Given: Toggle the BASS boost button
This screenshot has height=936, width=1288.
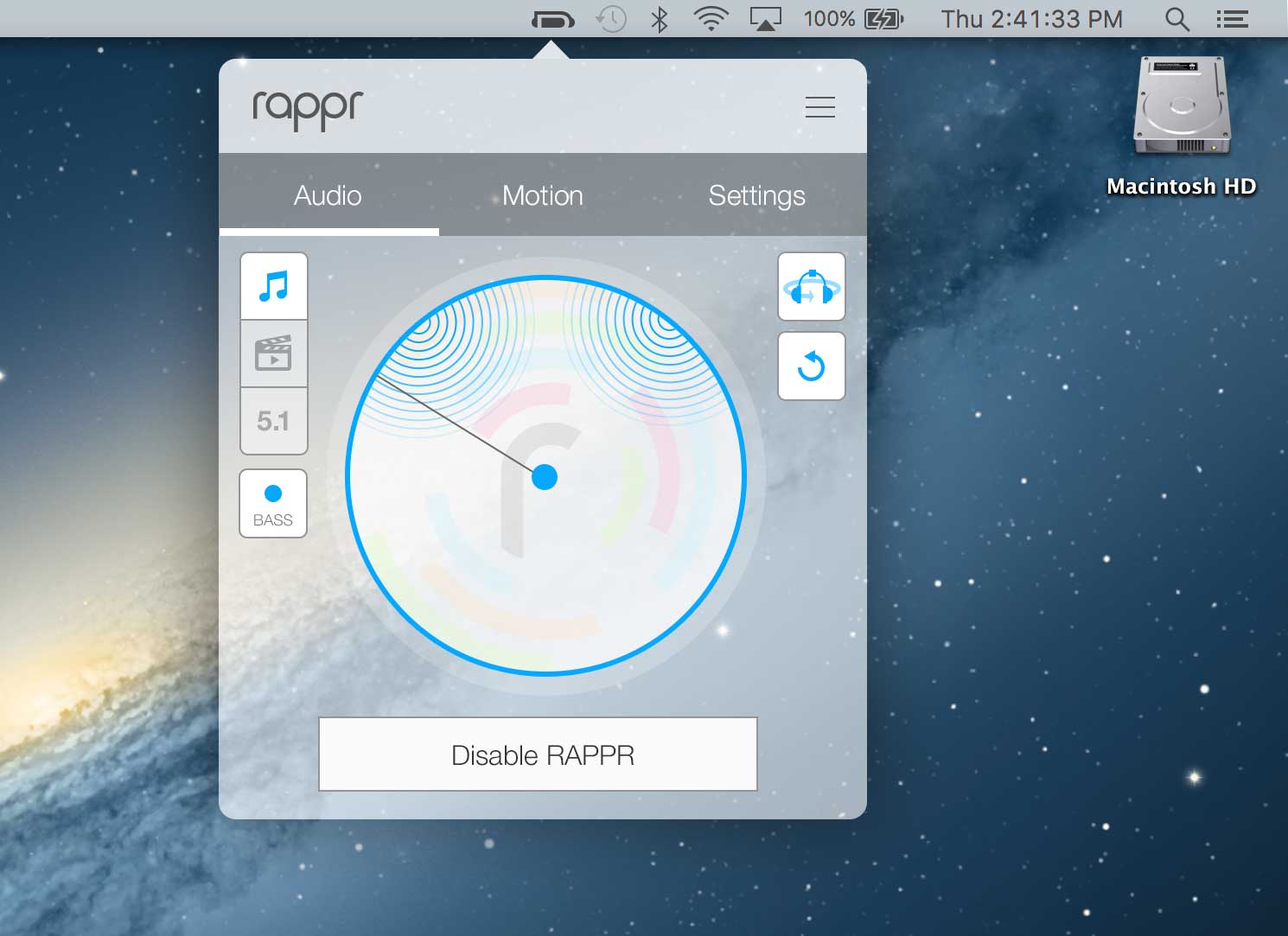Looking at the screenshot, I should click(x=273, y=504).
